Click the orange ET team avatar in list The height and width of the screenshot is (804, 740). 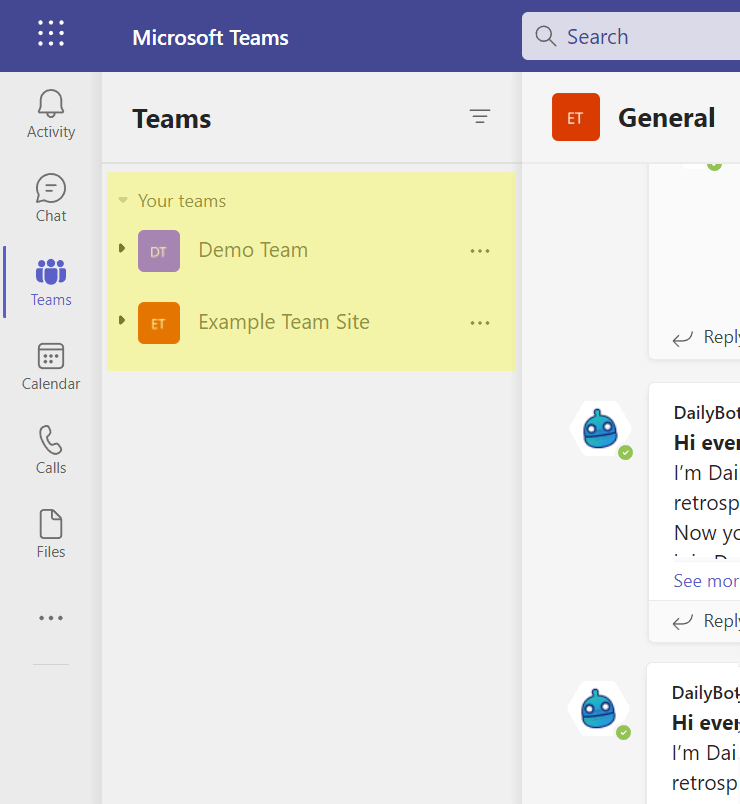click(x=159, y=323)
